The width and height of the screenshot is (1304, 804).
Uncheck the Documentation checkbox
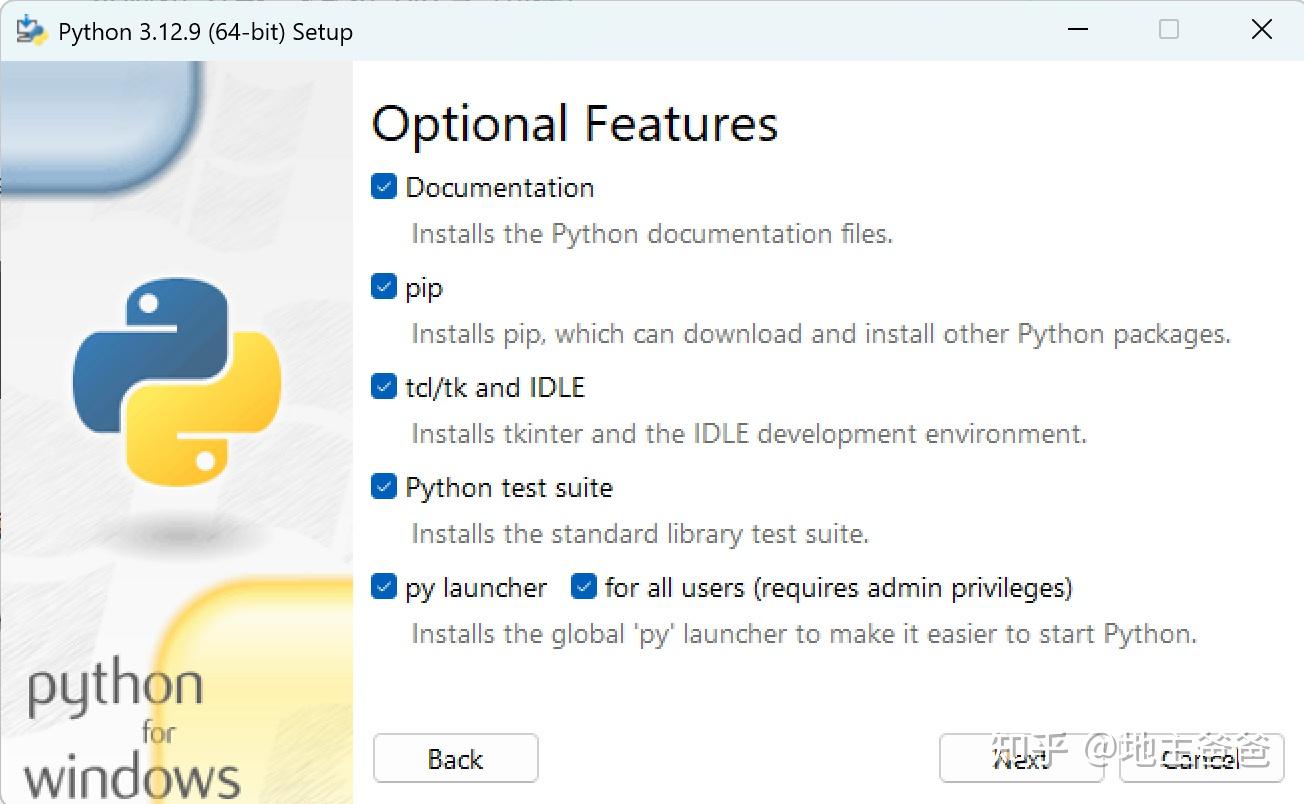coord(384,186)
